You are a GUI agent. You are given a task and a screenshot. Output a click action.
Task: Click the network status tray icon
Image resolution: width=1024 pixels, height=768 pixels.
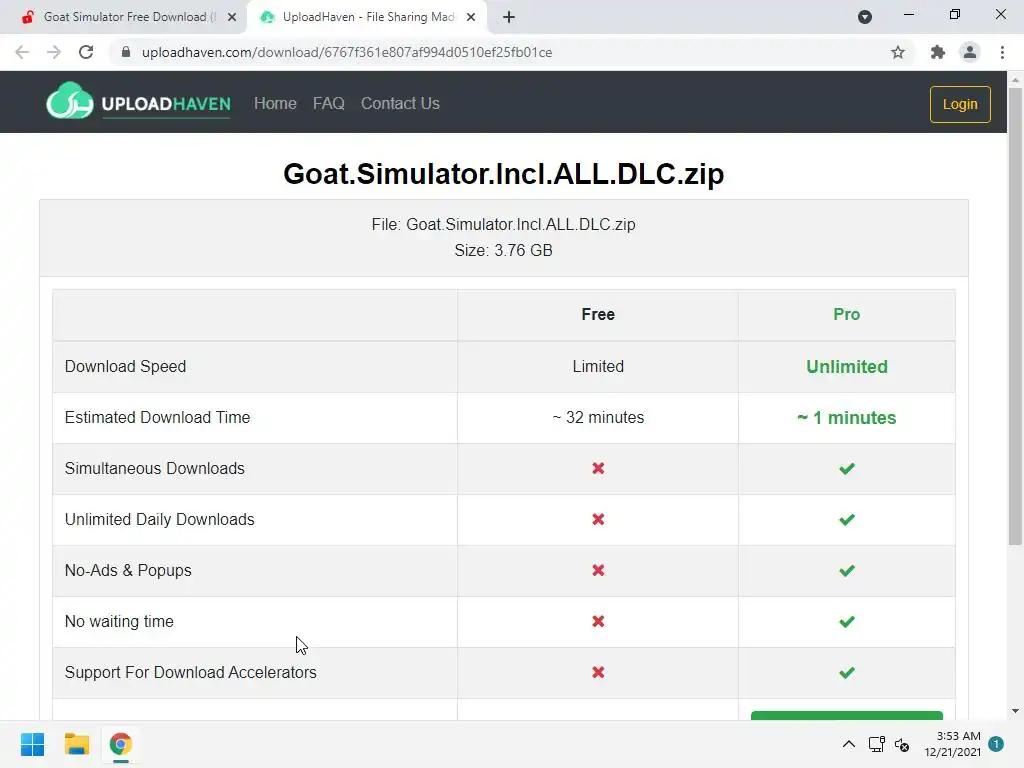pos(876,744)
